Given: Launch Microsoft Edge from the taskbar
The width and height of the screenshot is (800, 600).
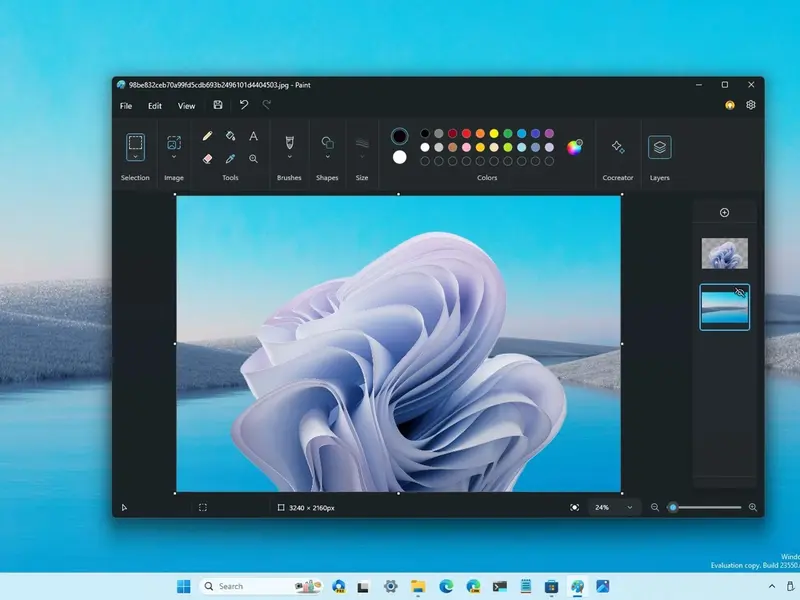Looking at the screenshot, I should pos(446,586).
